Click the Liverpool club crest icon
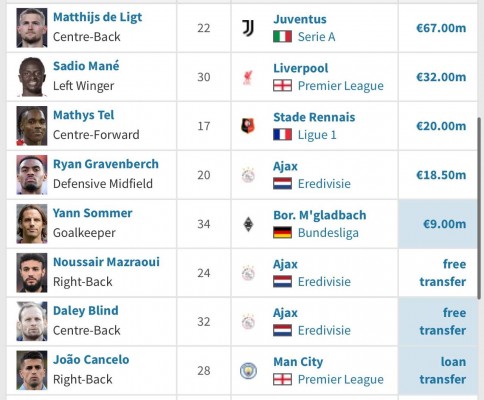This screenshot has width=484, height=400. 248,77
